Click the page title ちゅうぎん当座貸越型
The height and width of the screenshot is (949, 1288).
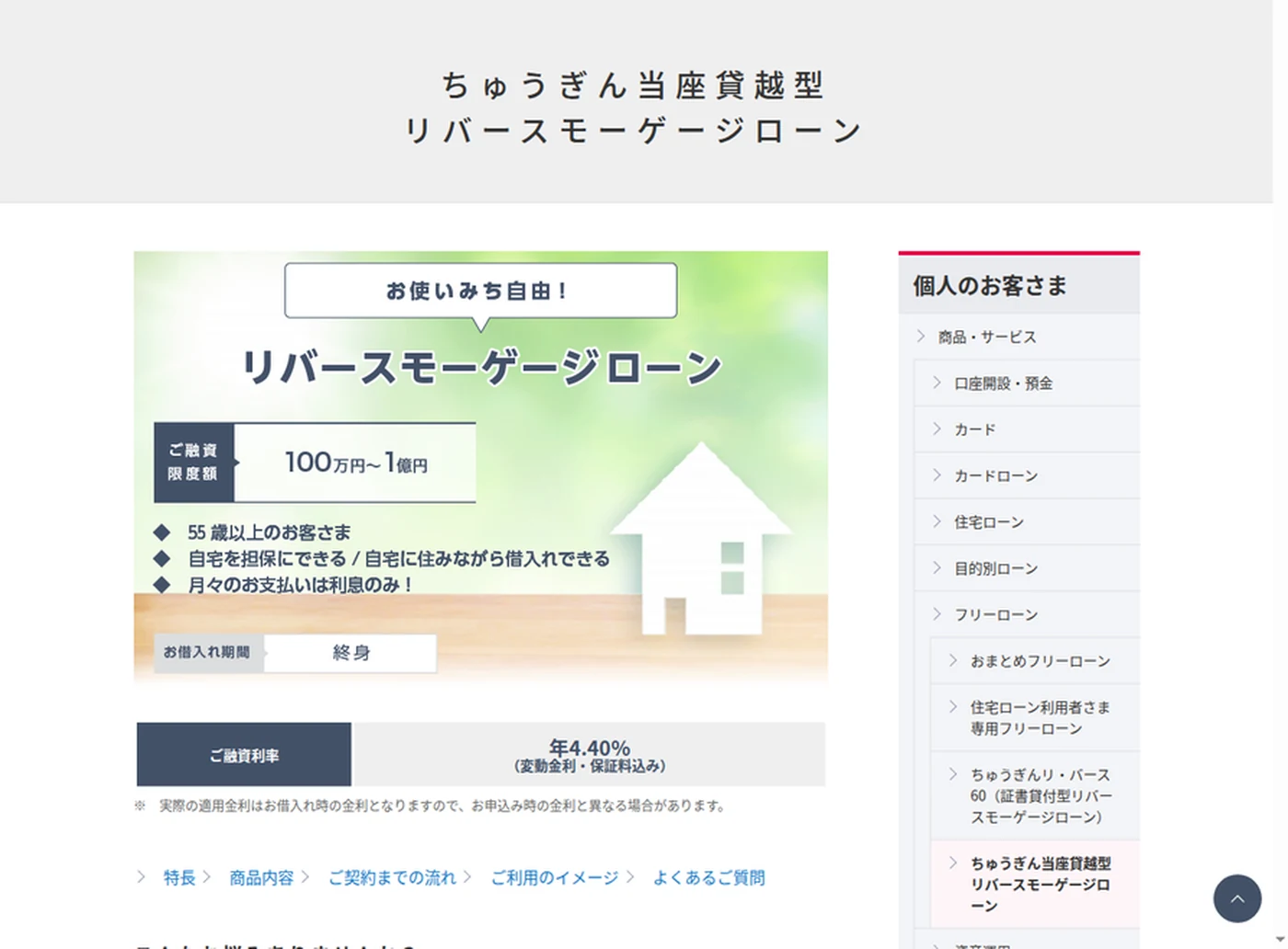pyautogui.click(x=634, y=86)
